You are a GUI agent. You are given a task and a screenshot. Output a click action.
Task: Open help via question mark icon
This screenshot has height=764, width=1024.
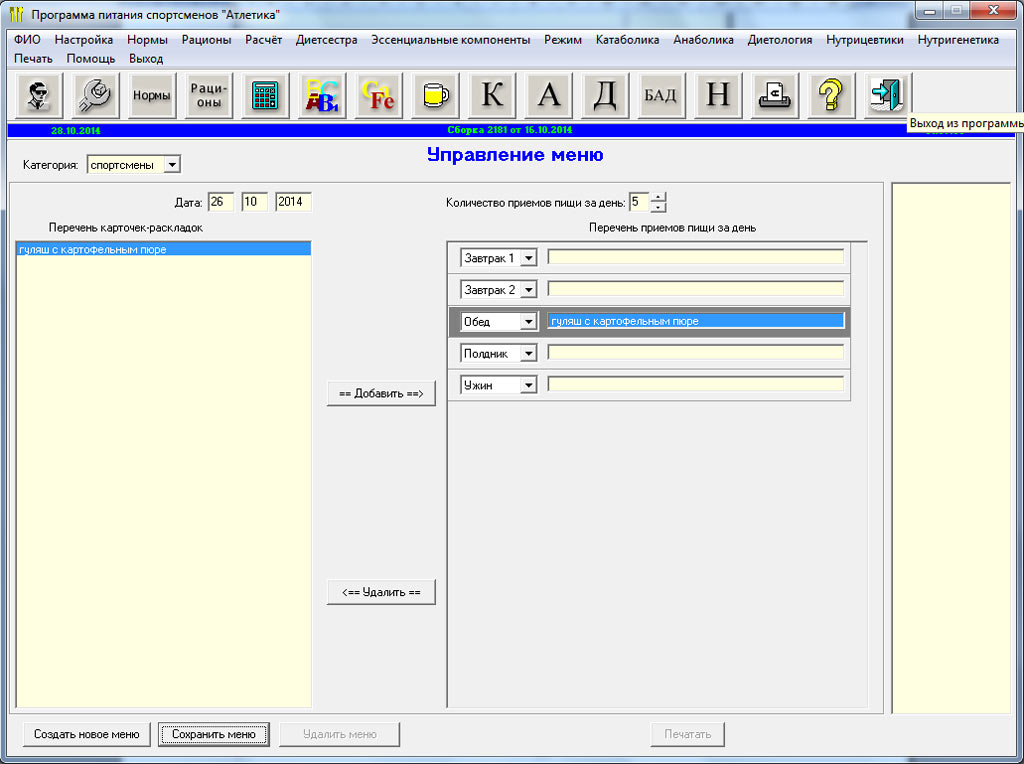pyautogui.click(x=831, y=95)
